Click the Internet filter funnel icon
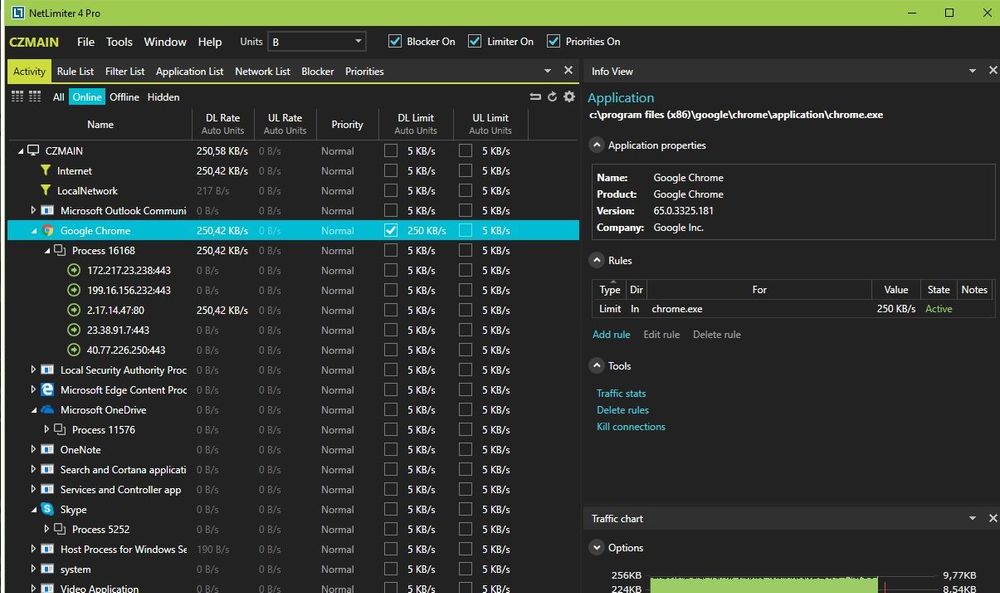This screenshot has height=593, width=1000. (45, 170)
